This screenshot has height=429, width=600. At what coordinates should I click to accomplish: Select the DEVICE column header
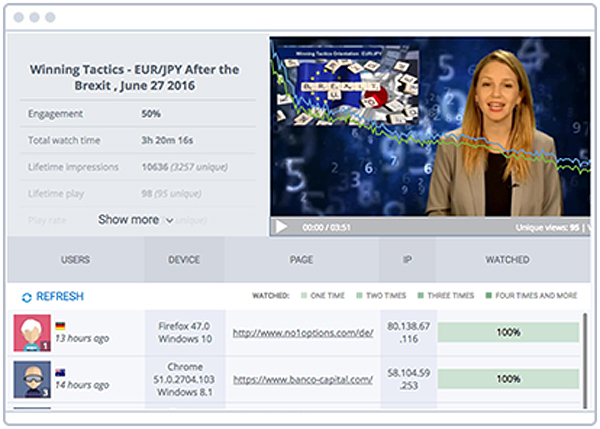coord(184,260)
